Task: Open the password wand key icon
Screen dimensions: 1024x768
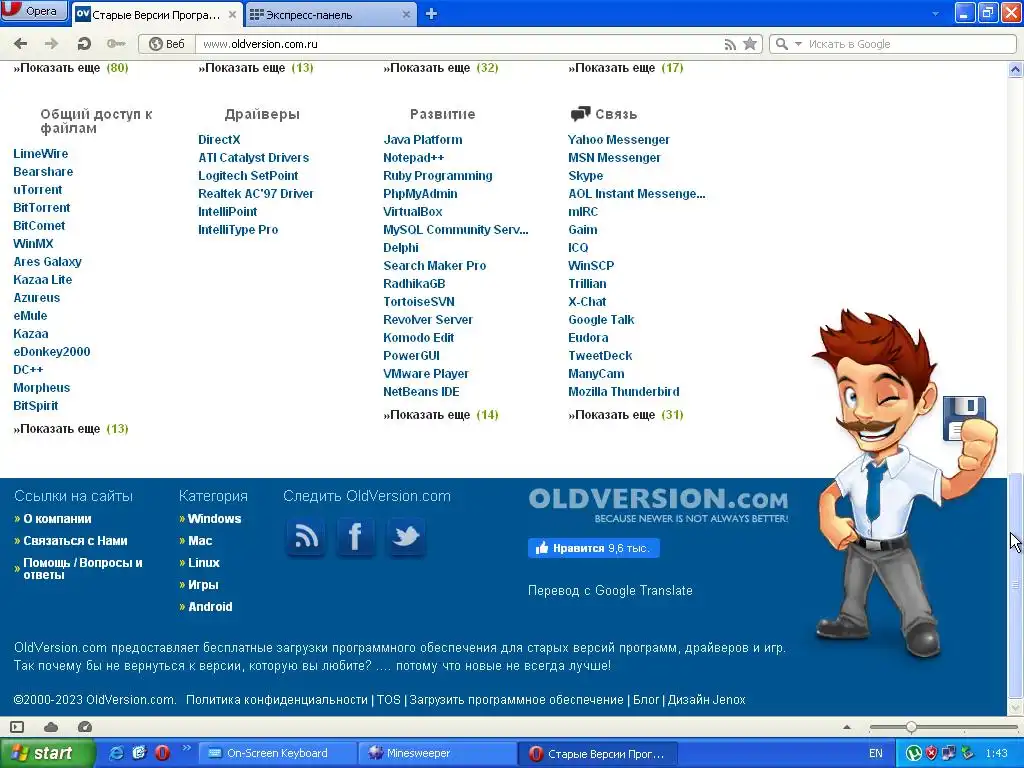Action: tap(116, 44)
